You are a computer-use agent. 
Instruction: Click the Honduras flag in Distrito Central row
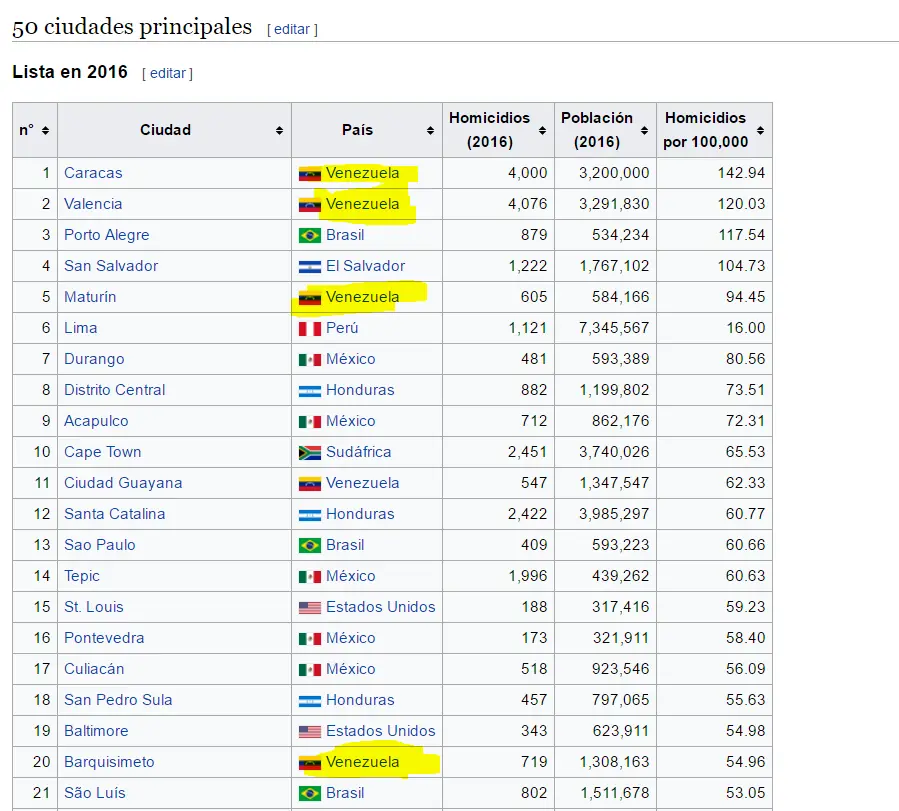pyautogui.click(x=309, y=391)
